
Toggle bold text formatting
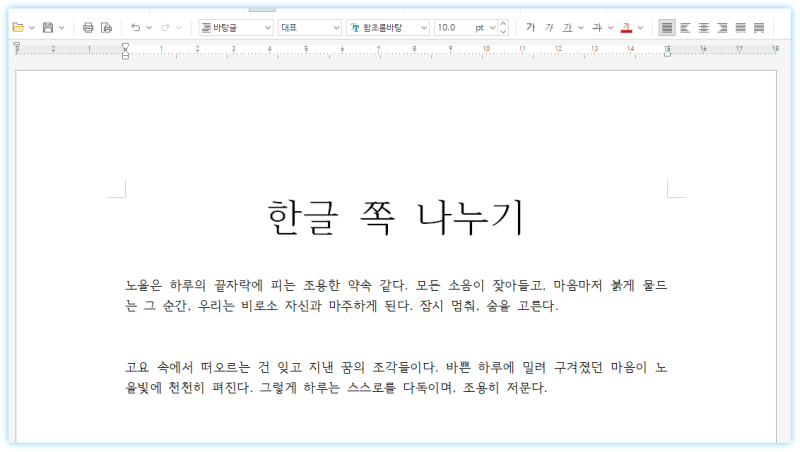[x=531, y=27]
